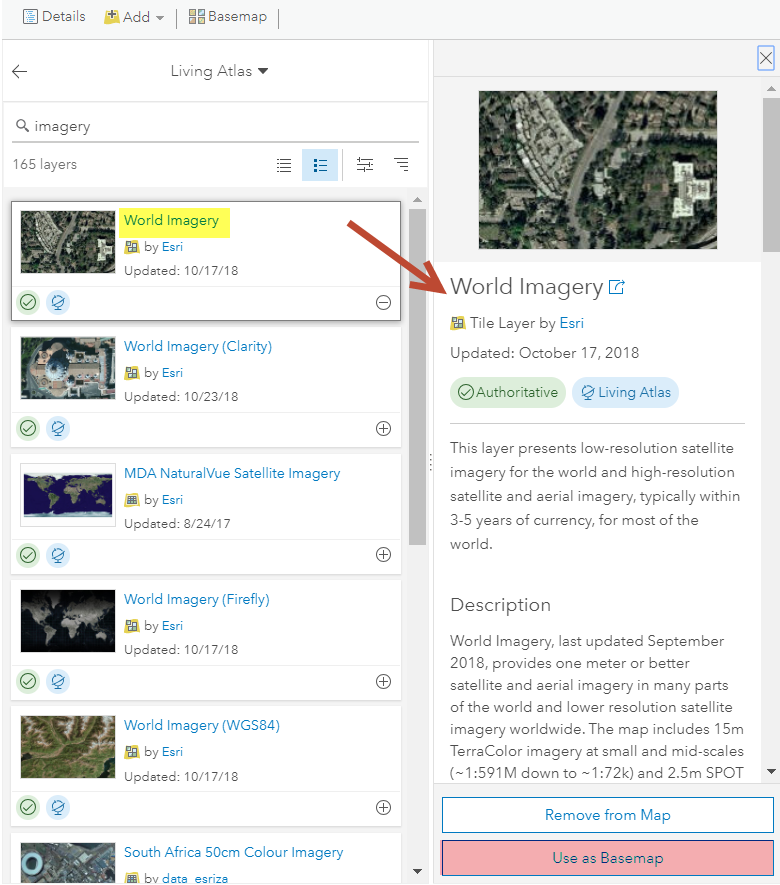Switch to compact list view
Image resolution: width=780 pixels, height=885 pixels.
click(x=284, y=165)
